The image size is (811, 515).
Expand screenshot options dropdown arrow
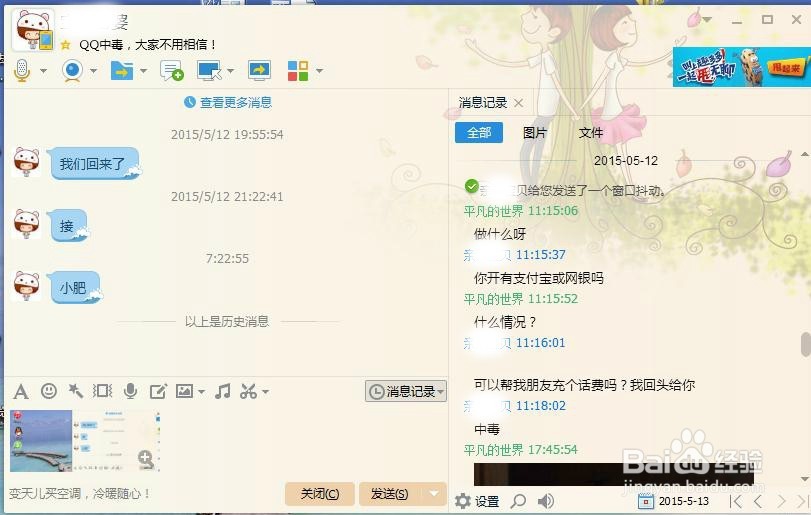265,392
